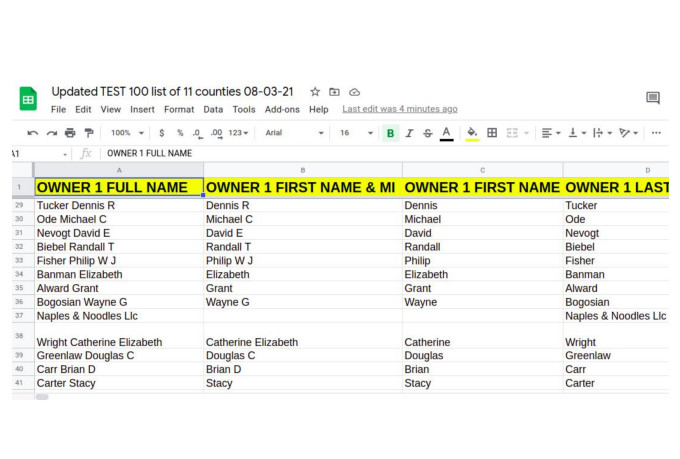This screenshot has height=459, width=680.
Task: Open the View menu
Action: (111, 109)
